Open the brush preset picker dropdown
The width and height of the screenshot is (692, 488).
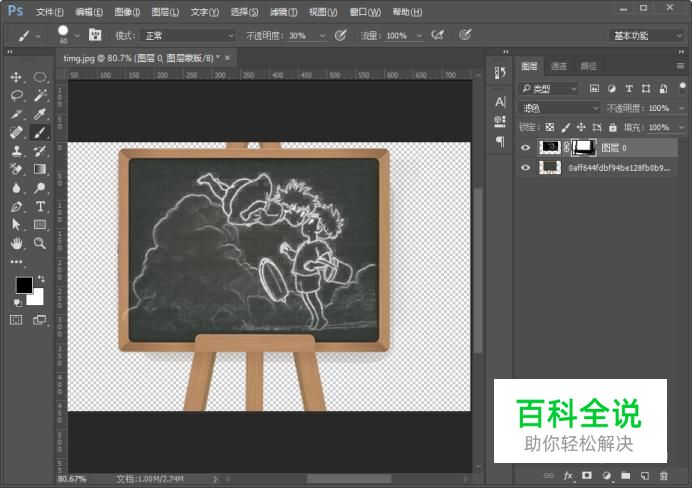pyautogui.click(x=77, y=35)
